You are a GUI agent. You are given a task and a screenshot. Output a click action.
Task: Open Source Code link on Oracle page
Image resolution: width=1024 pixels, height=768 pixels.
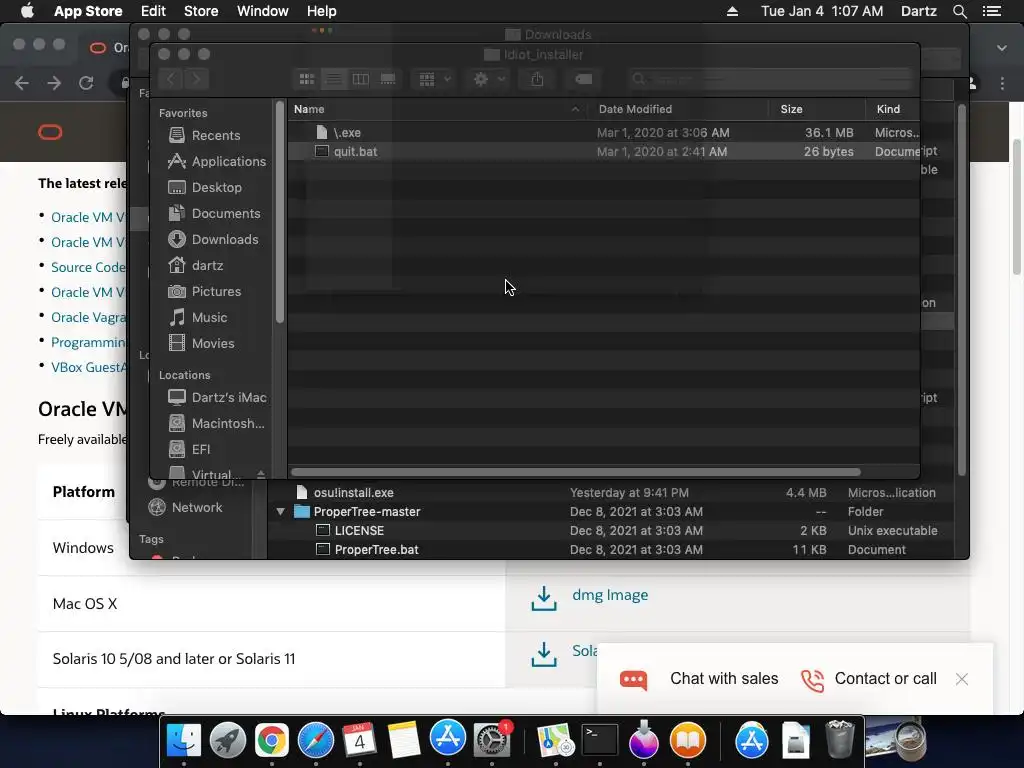pos(88,267)
